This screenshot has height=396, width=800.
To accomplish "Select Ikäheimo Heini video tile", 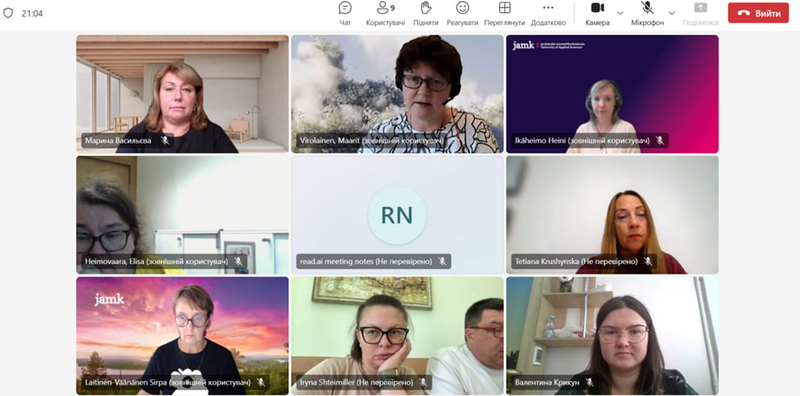I will [612, 94].
